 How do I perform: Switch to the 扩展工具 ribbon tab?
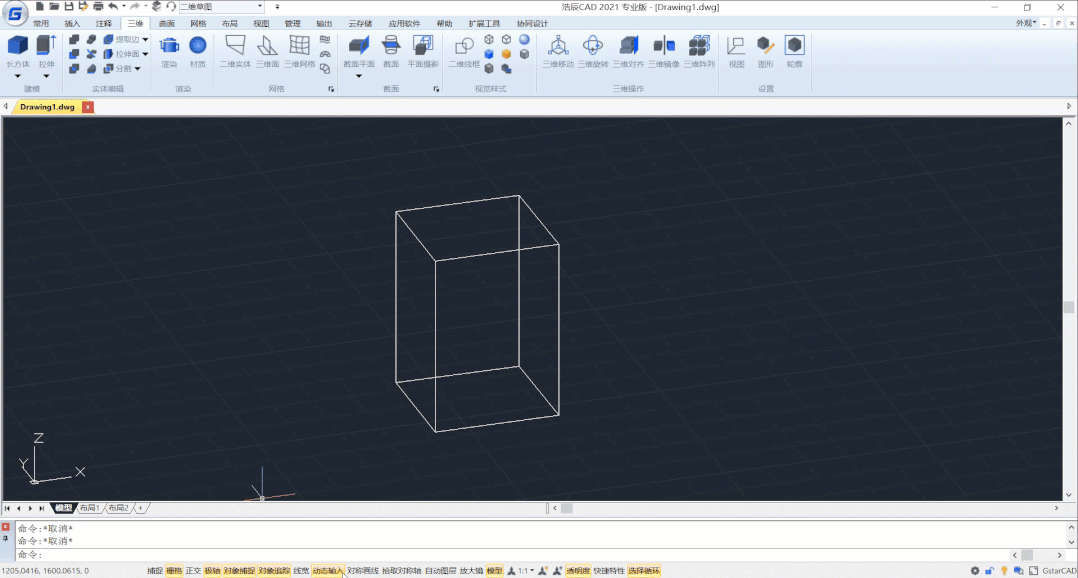point(484,23)
